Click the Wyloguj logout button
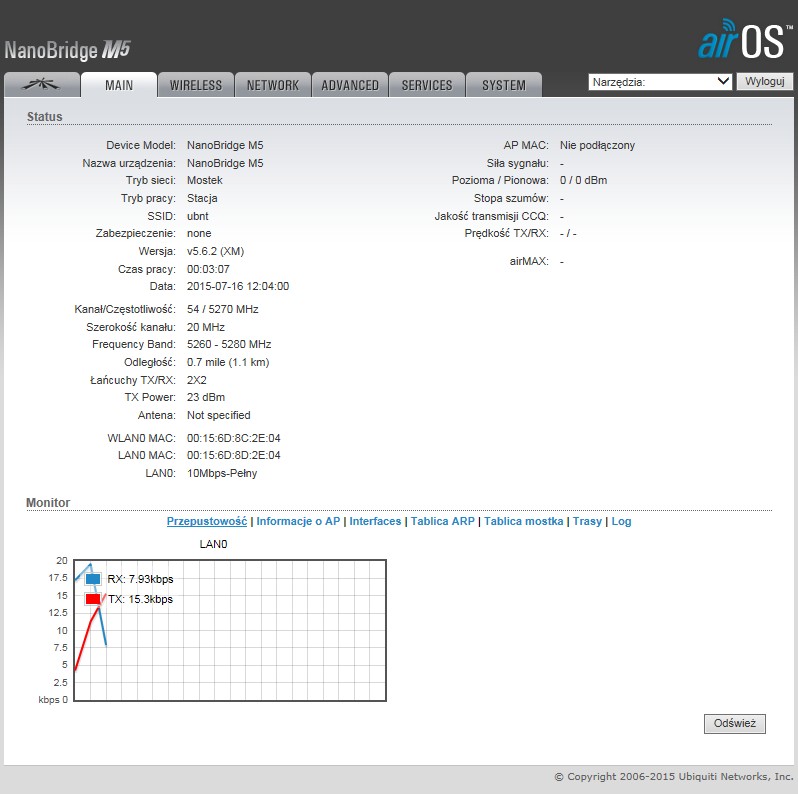 coord(764,81)
